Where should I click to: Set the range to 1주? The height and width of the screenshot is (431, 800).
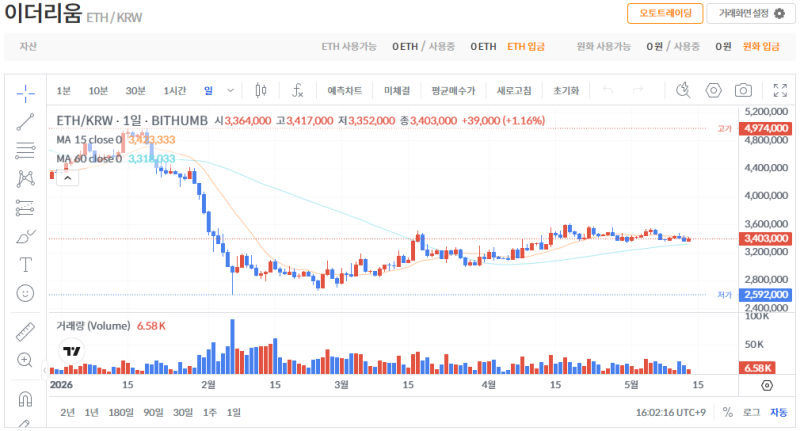[x=210, y=412]
